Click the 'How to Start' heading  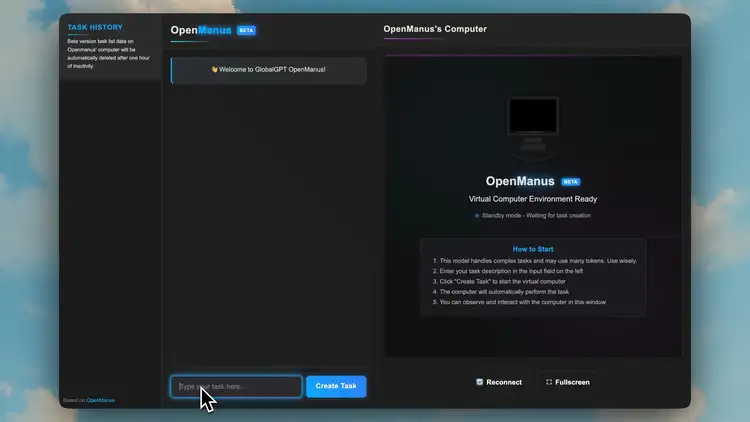tap(533, 249)
